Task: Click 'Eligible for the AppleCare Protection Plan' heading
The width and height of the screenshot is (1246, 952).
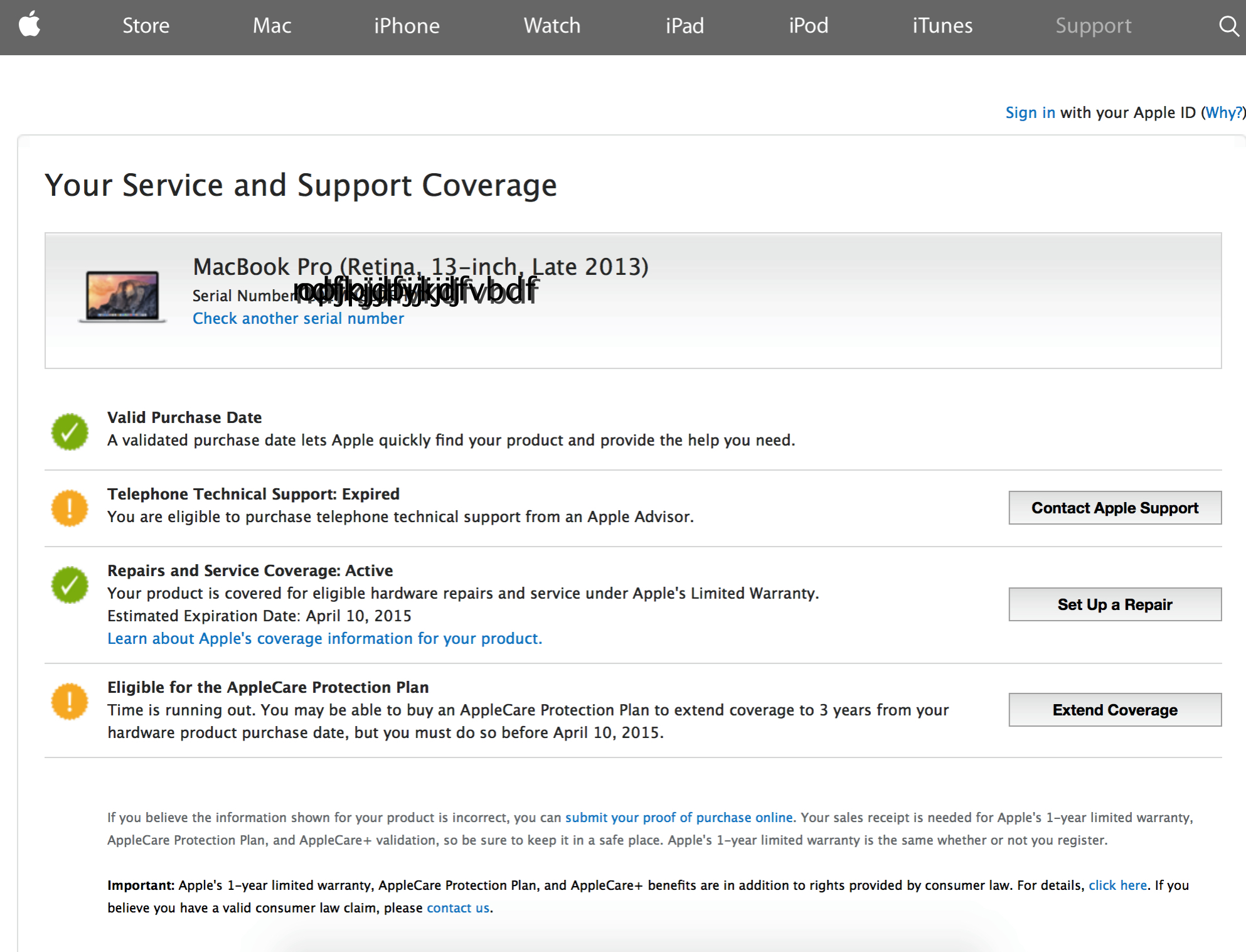Action: click(x=268, y=687)
